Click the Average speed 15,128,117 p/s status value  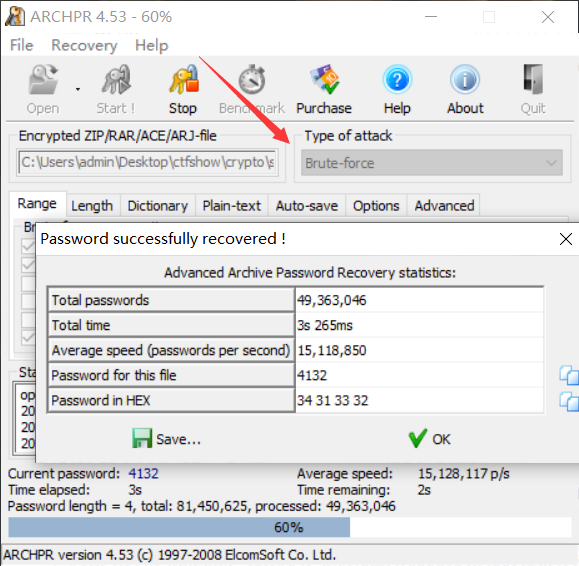tap(463, 473)
